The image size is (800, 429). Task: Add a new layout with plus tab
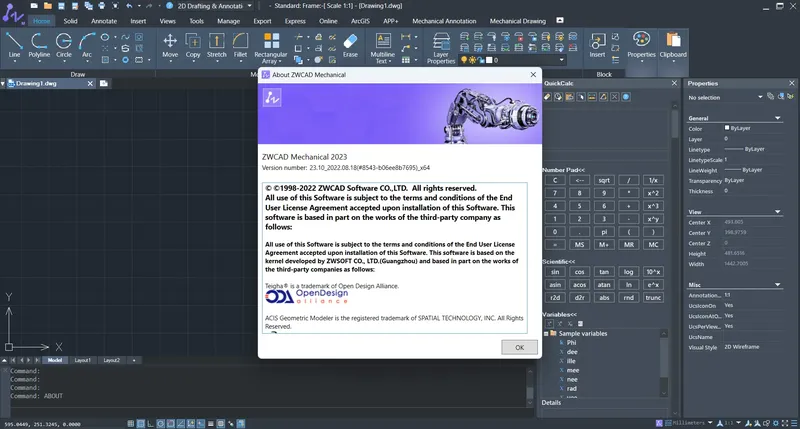click(134, 360)
